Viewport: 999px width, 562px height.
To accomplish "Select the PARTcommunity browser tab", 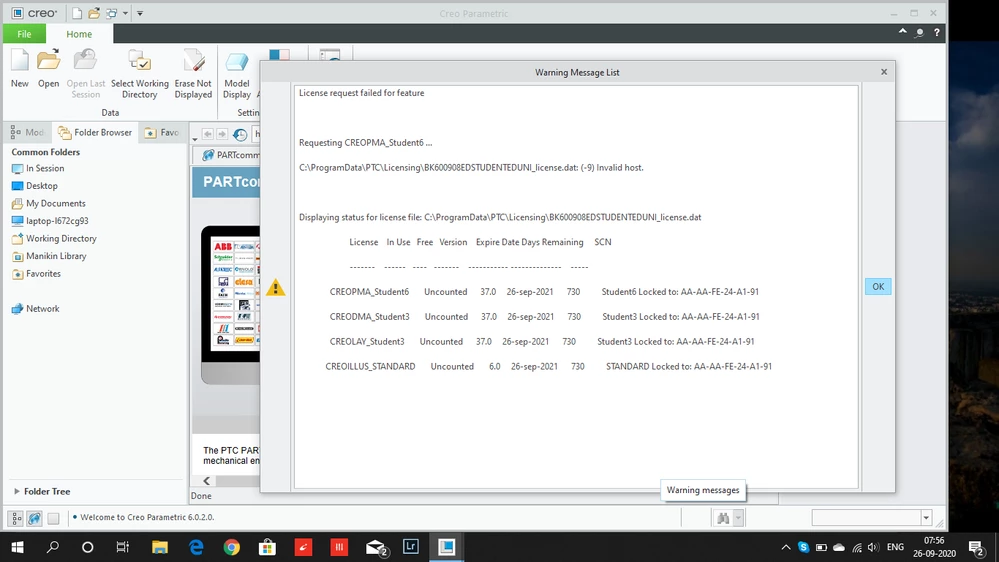I will click(231, 155).
